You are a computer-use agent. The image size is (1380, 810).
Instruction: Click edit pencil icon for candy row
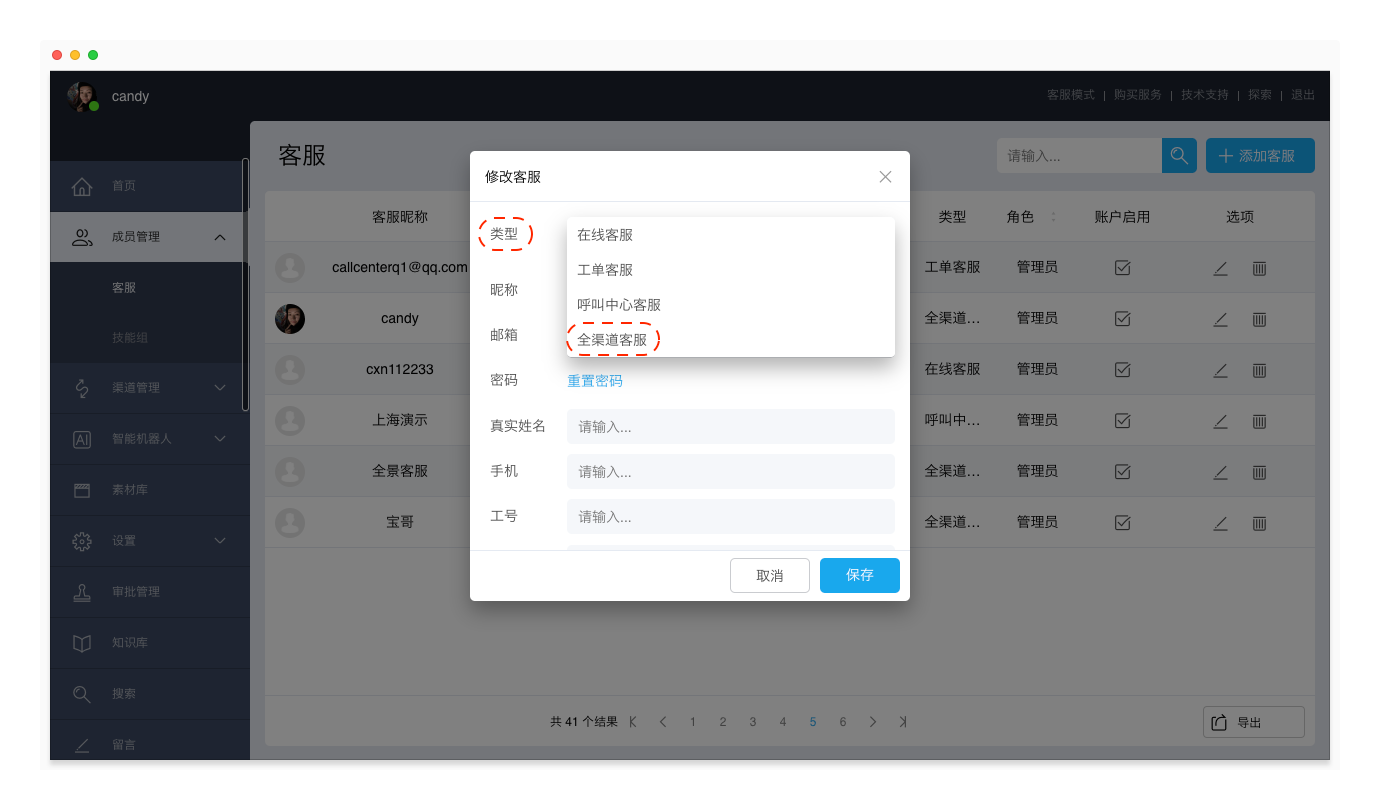click(x=1220, y=319)
